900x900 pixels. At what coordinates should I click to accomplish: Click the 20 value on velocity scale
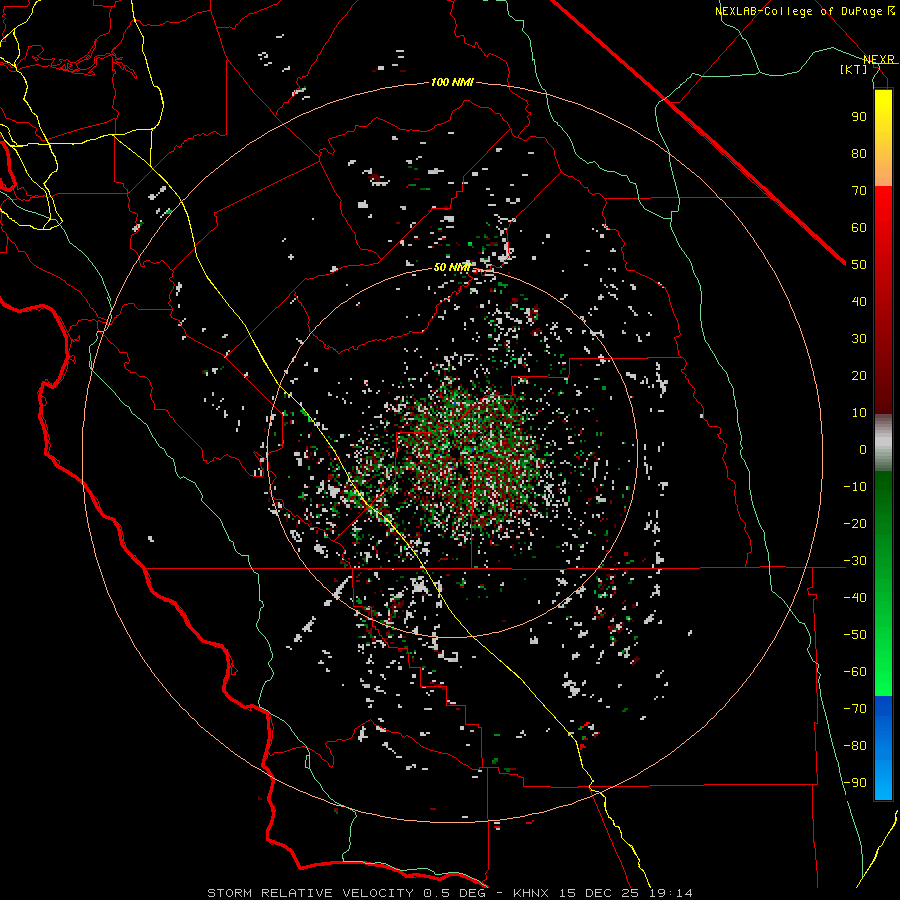859,375
